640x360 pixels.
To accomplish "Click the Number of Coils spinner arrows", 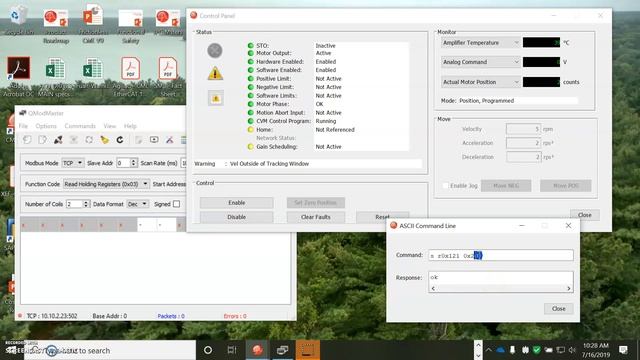I will tap(86, 204).
